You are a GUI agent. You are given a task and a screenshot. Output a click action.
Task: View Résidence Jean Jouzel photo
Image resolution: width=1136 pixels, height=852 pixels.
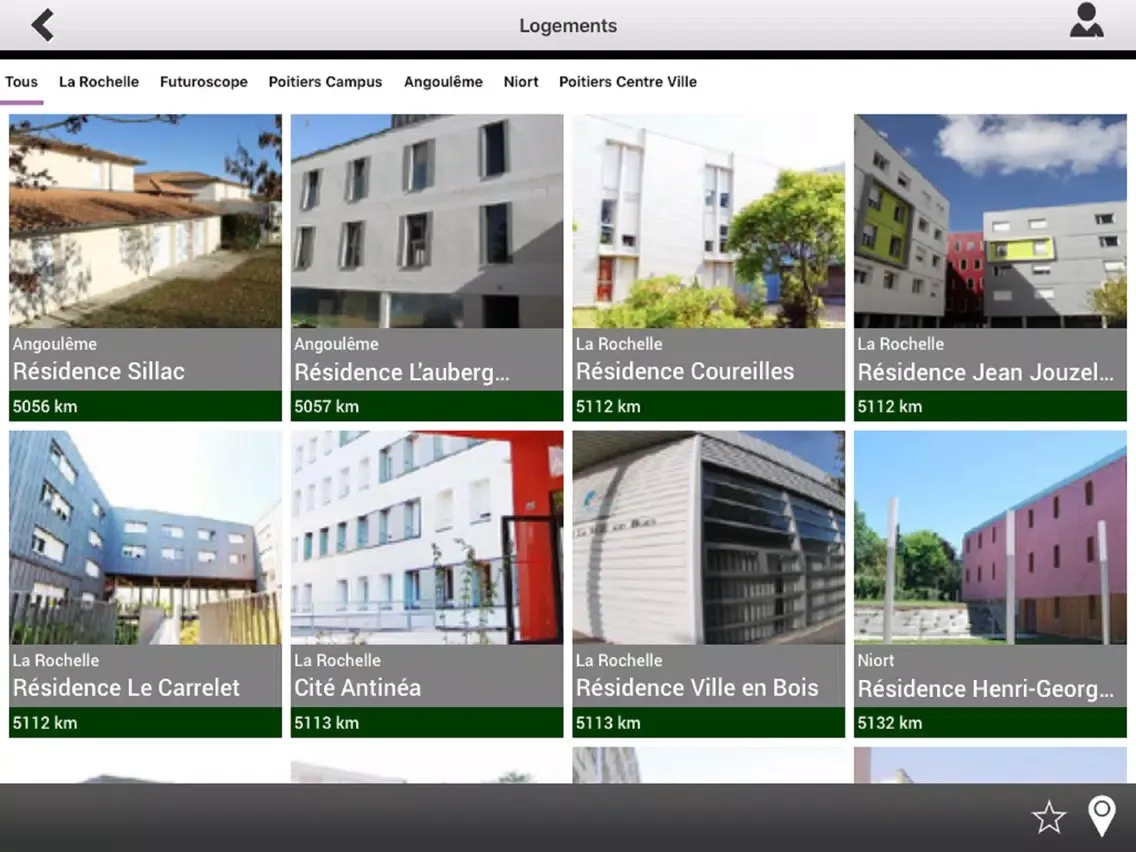(990, 221)
